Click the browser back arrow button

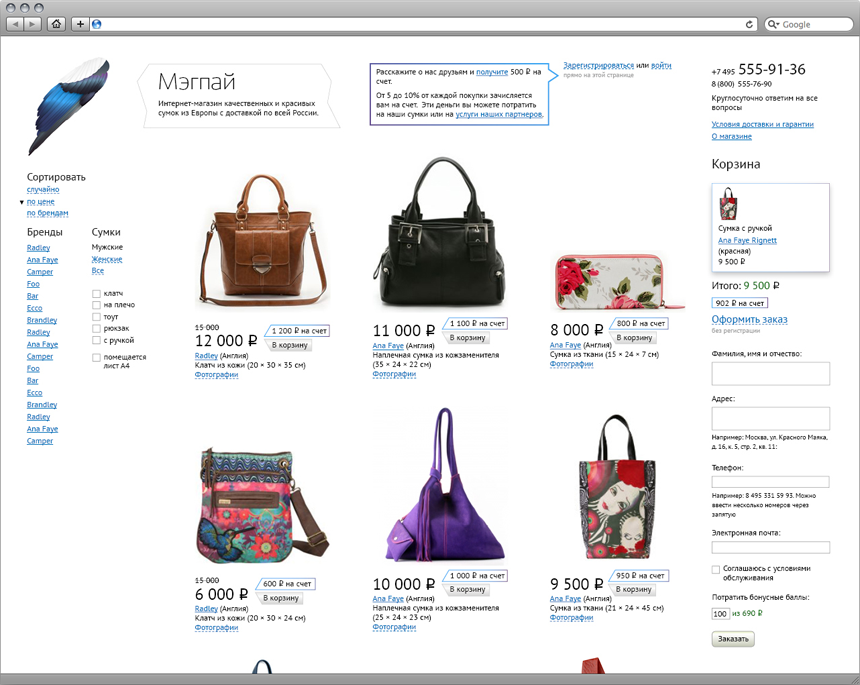tap(15, 24)
